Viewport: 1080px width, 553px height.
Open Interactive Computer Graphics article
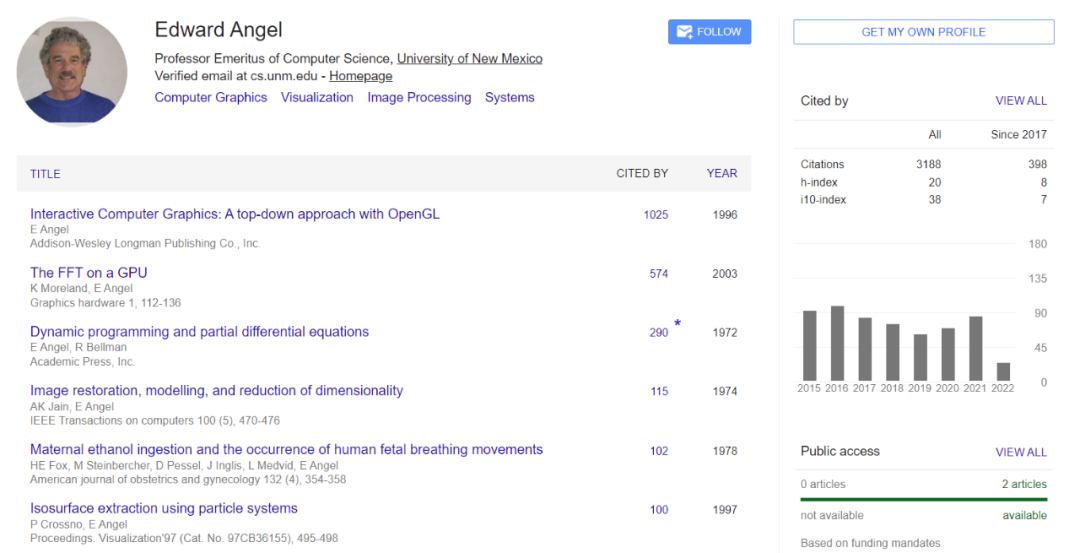(235, 214)
